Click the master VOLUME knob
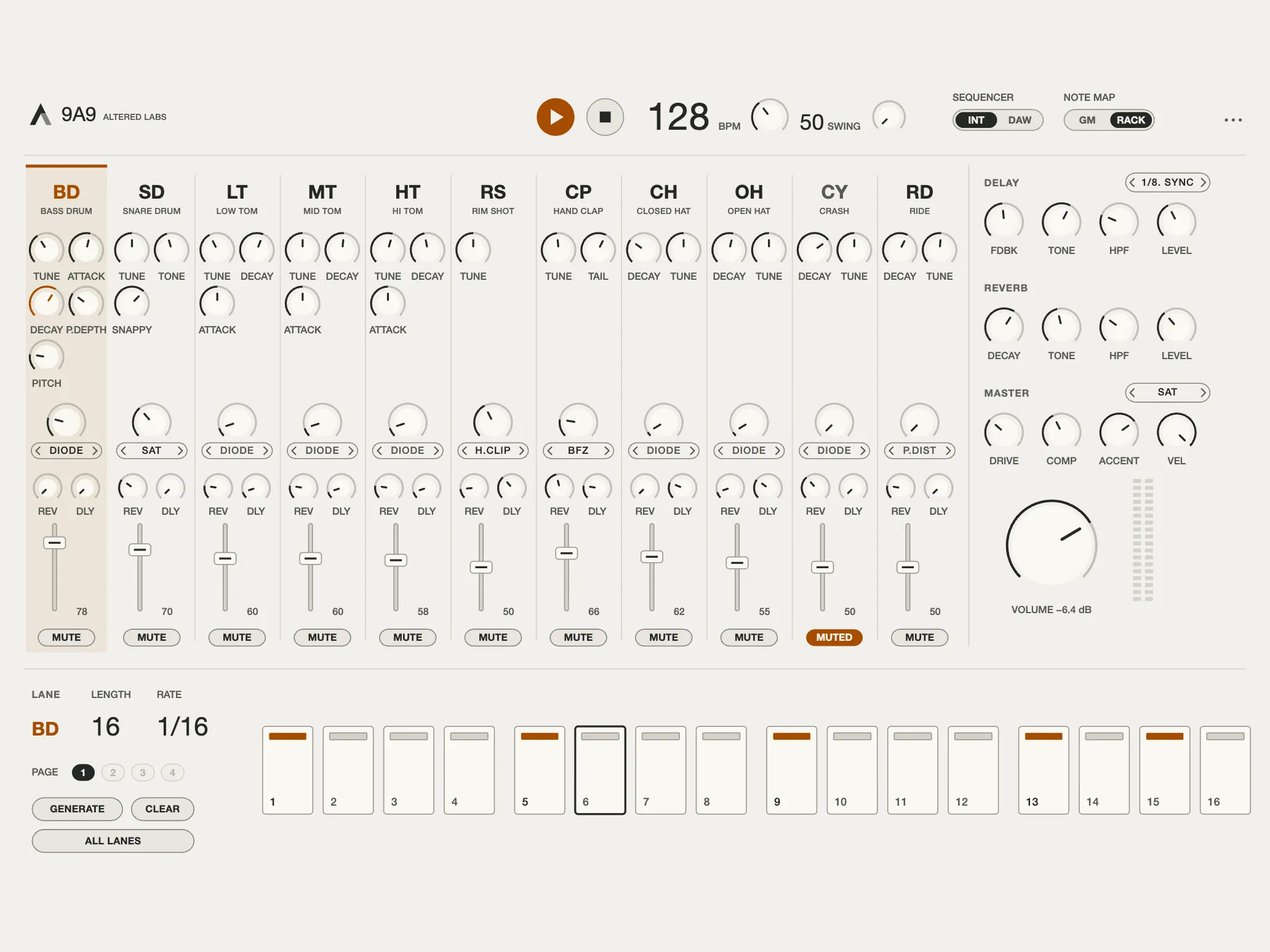The width and height of the screenshot is (1270, 952). tap(1051, 544)
